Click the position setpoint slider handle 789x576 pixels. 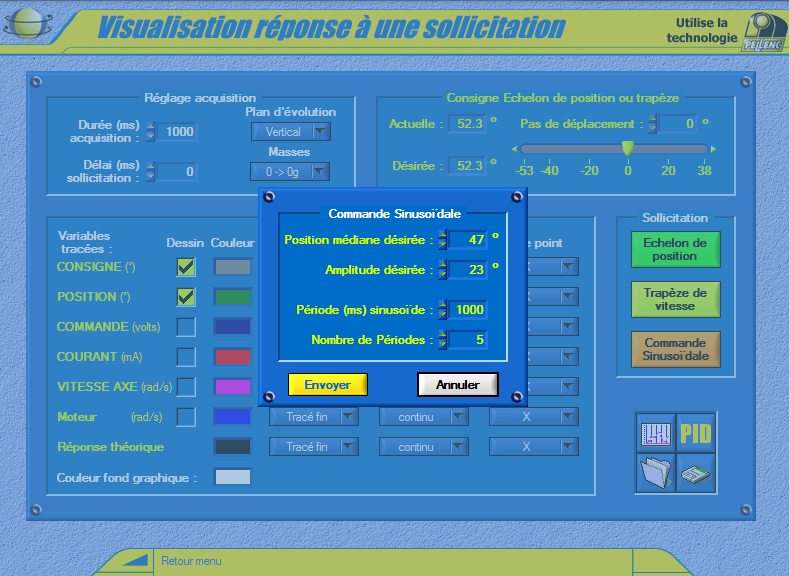coord(628,149)
